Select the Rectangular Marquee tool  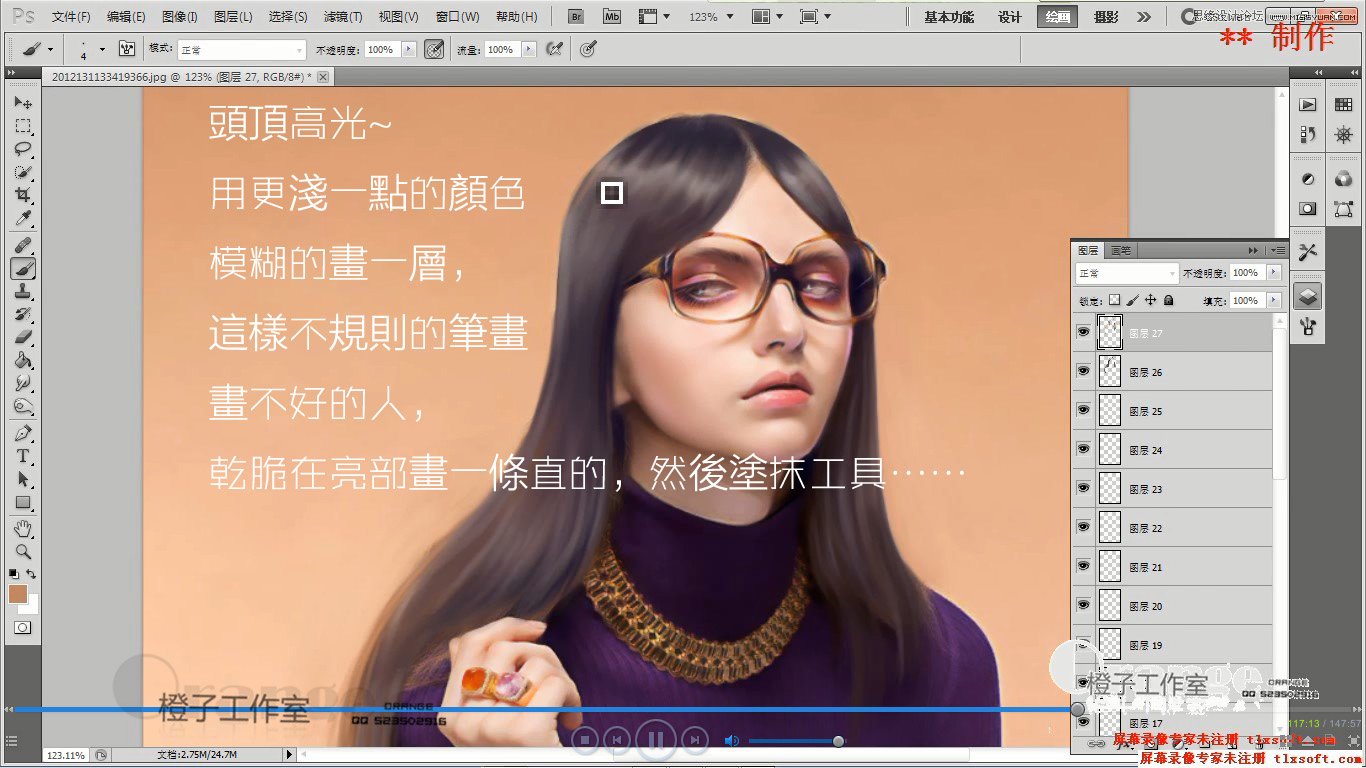[23, 126]
